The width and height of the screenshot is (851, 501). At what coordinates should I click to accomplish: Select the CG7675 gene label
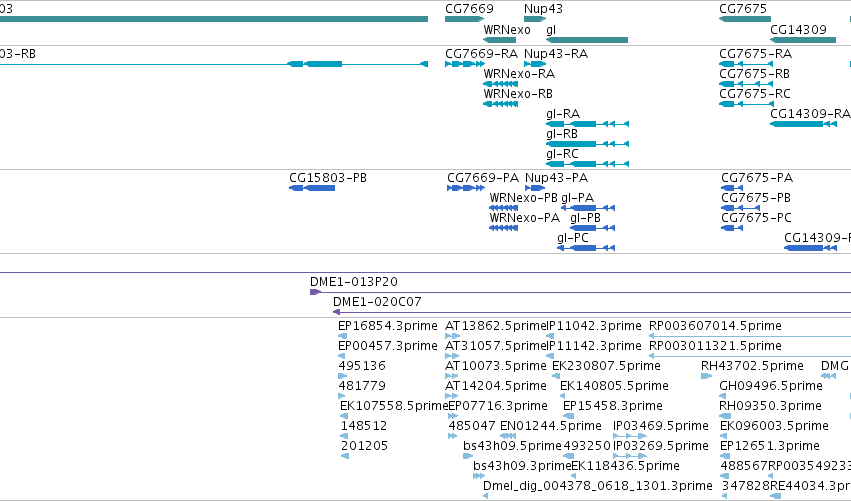pos(743,9)
